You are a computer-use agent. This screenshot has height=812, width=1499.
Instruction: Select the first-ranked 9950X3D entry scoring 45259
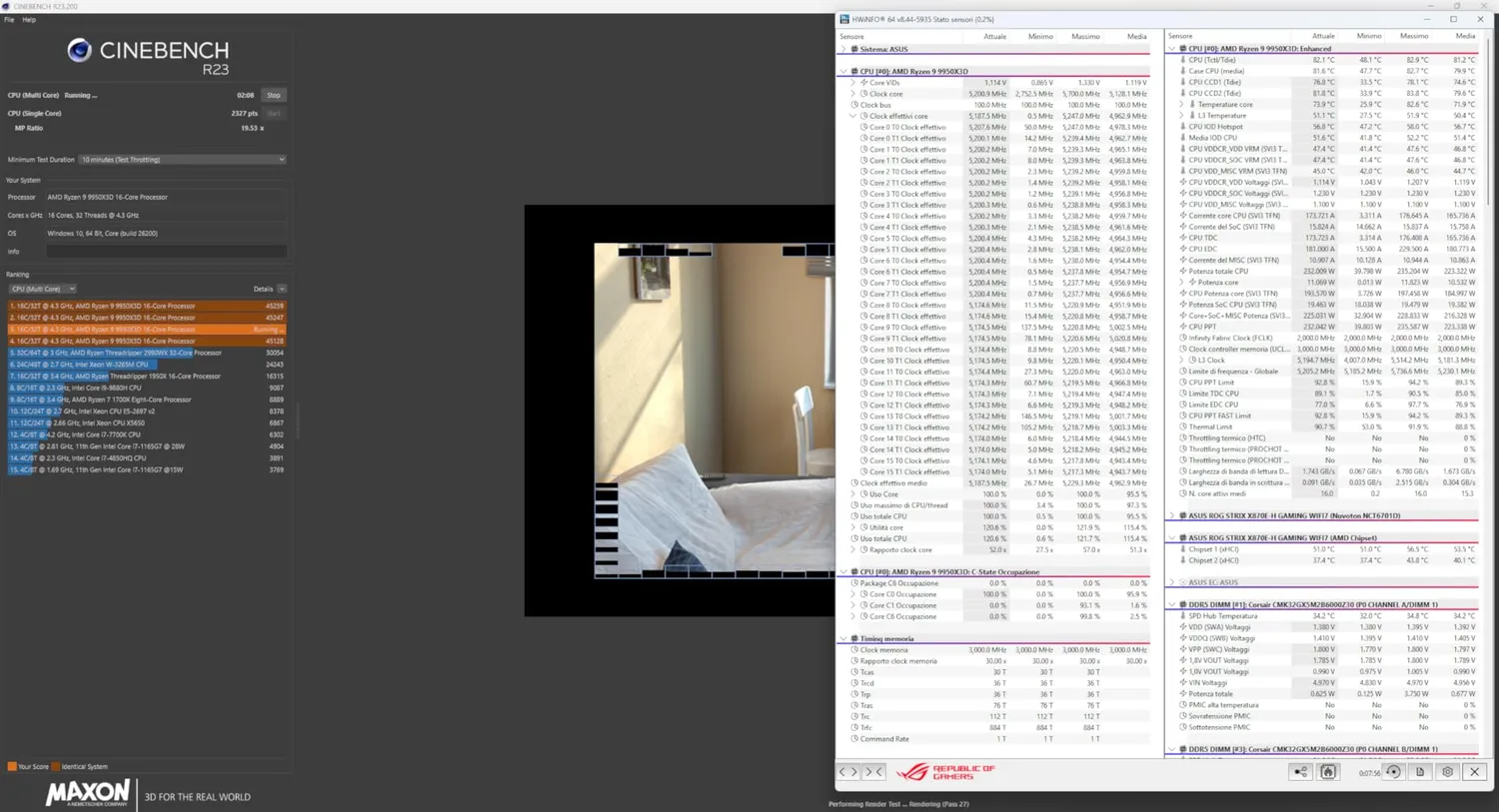(147, 306)
